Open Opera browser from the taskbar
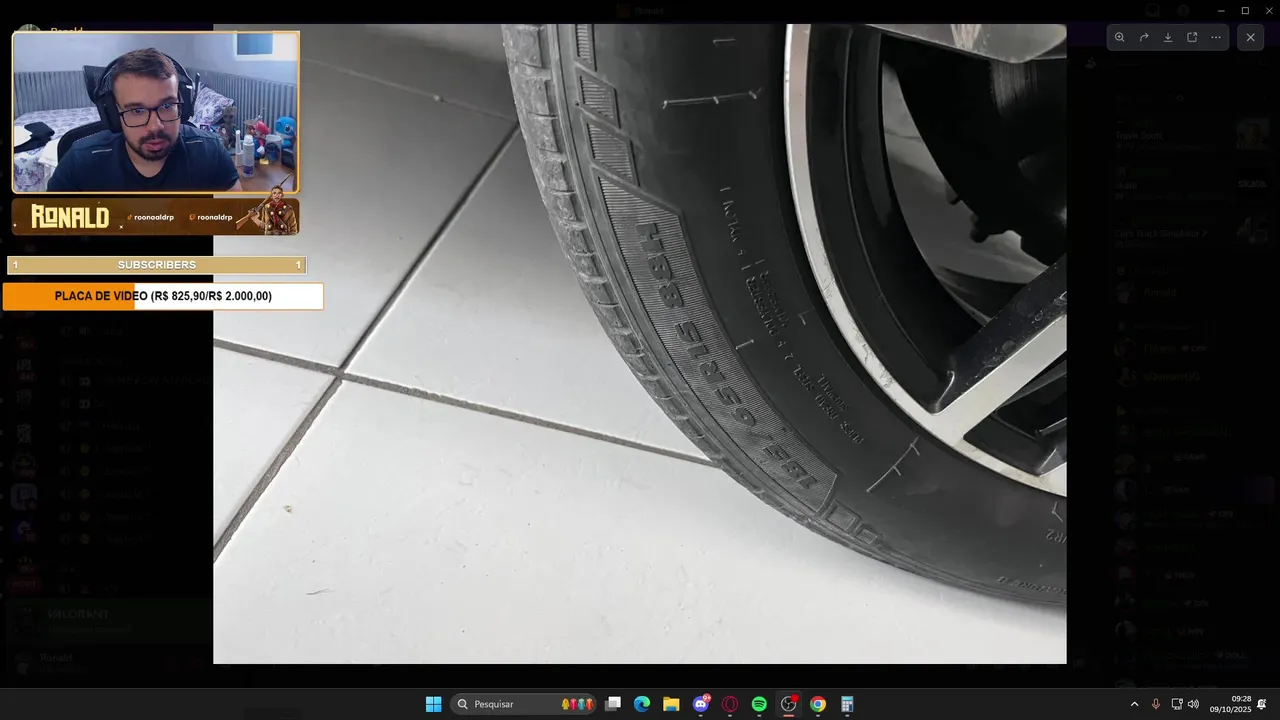Viewport: 1280px width, 720px height. pos(730,704)
